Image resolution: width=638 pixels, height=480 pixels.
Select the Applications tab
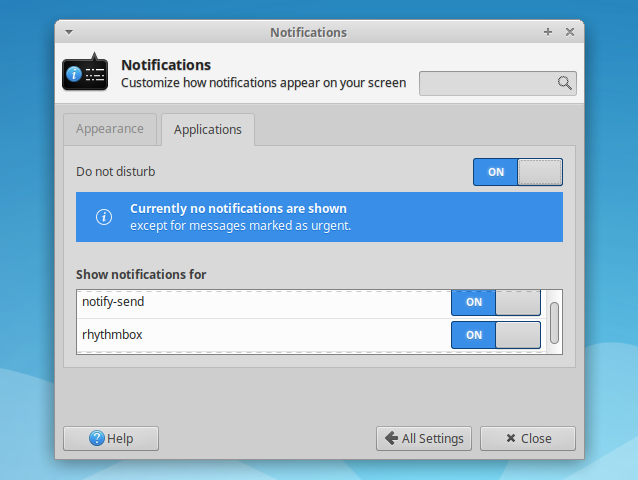click(x=208, y=130)
